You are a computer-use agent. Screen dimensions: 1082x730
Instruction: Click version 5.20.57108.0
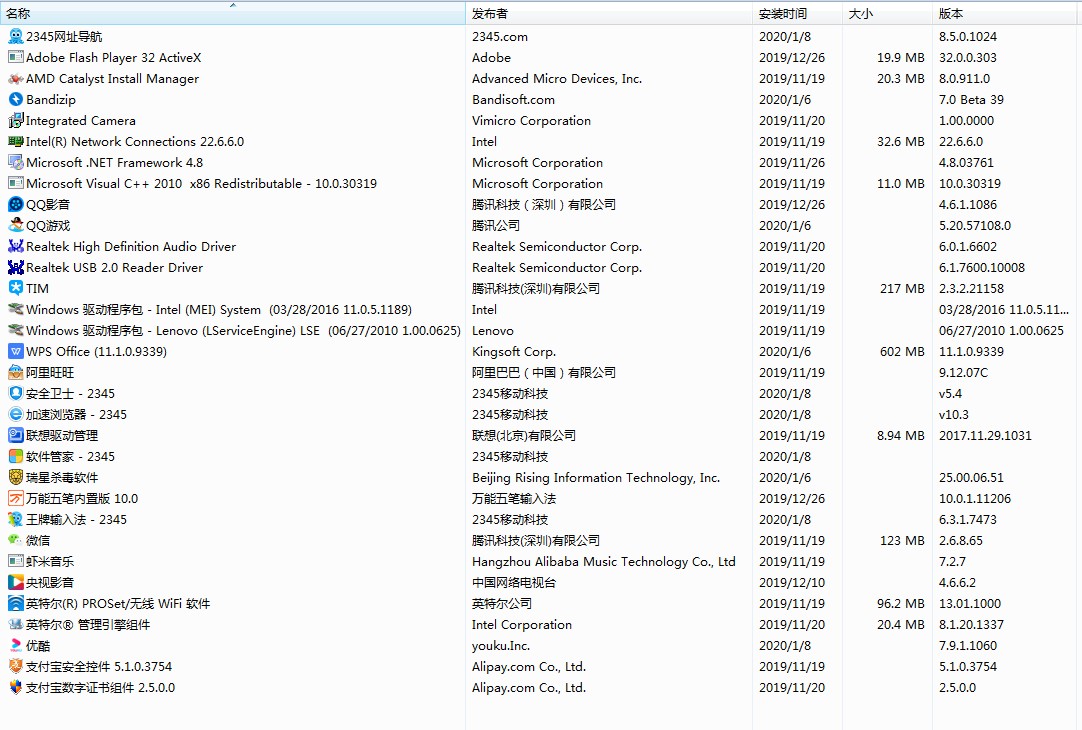tap(974, 226)
